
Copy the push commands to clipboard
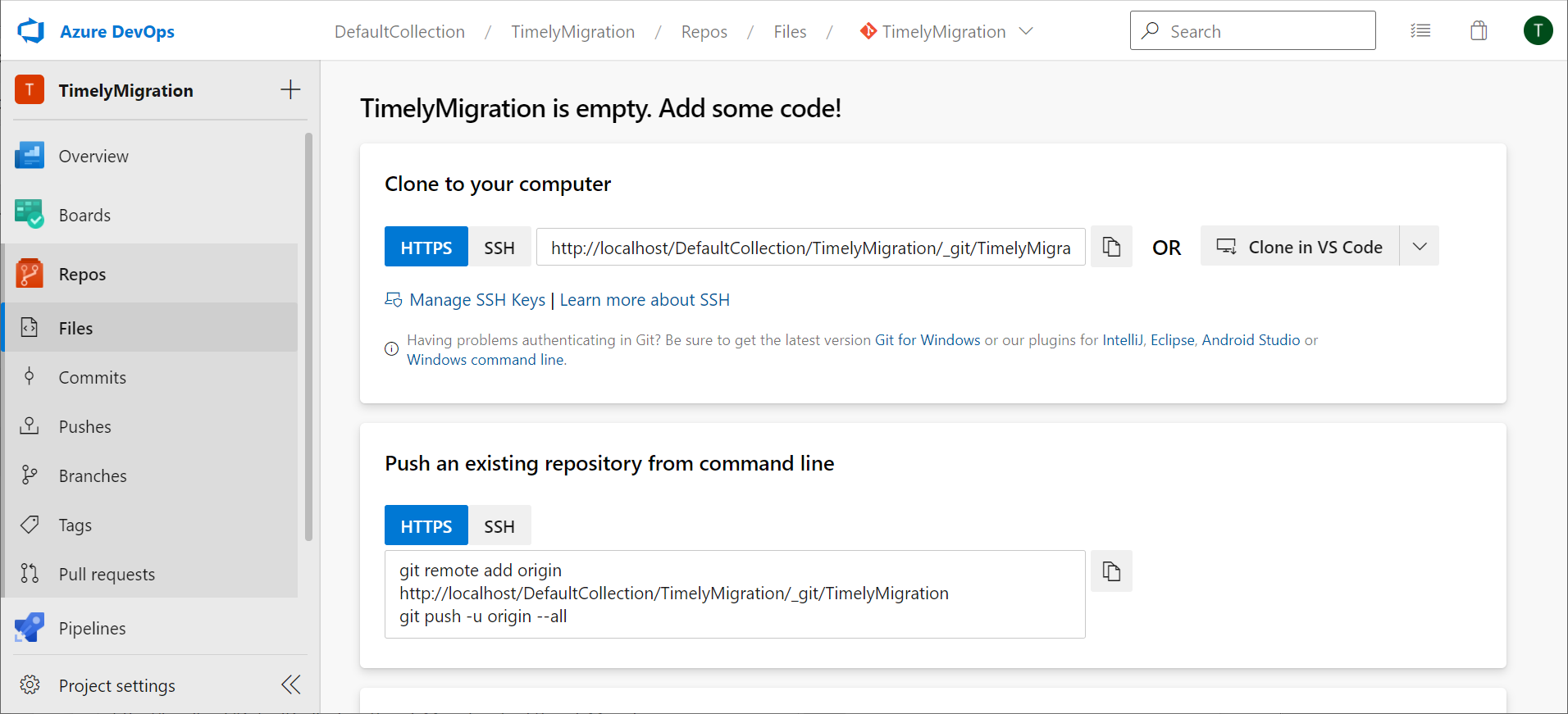coord(1111,571)
